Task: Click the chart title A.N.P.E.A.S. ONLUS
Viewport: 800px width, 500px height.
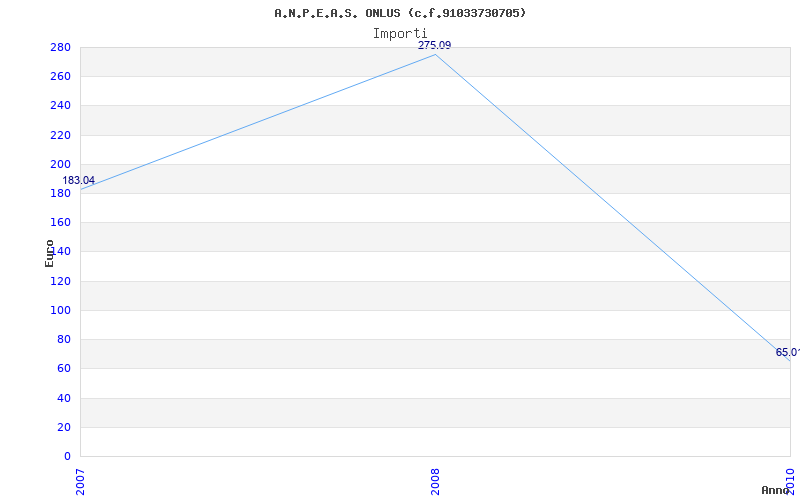Action: pos(400,13)
